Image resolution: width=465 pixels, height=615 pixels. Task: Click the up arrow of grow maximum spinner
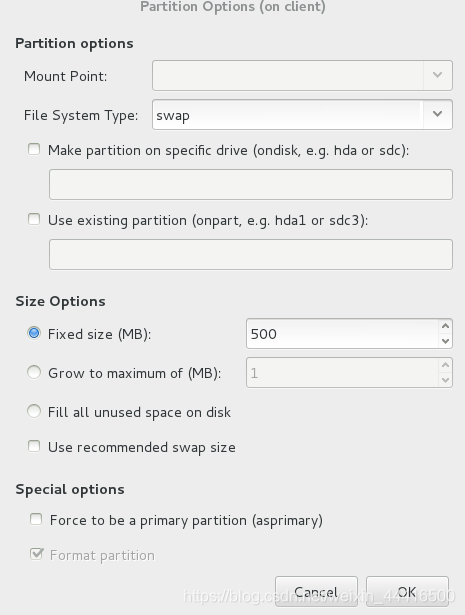coord(445,365)
